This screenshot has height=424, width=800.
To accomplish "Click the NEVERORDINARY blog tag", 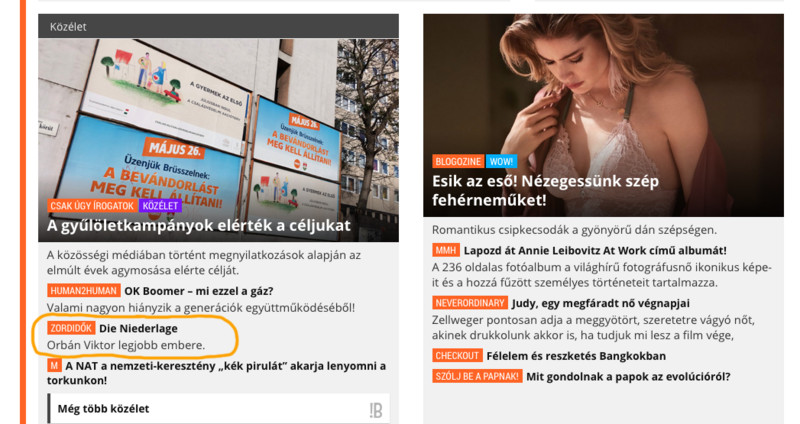I will 470,303.
